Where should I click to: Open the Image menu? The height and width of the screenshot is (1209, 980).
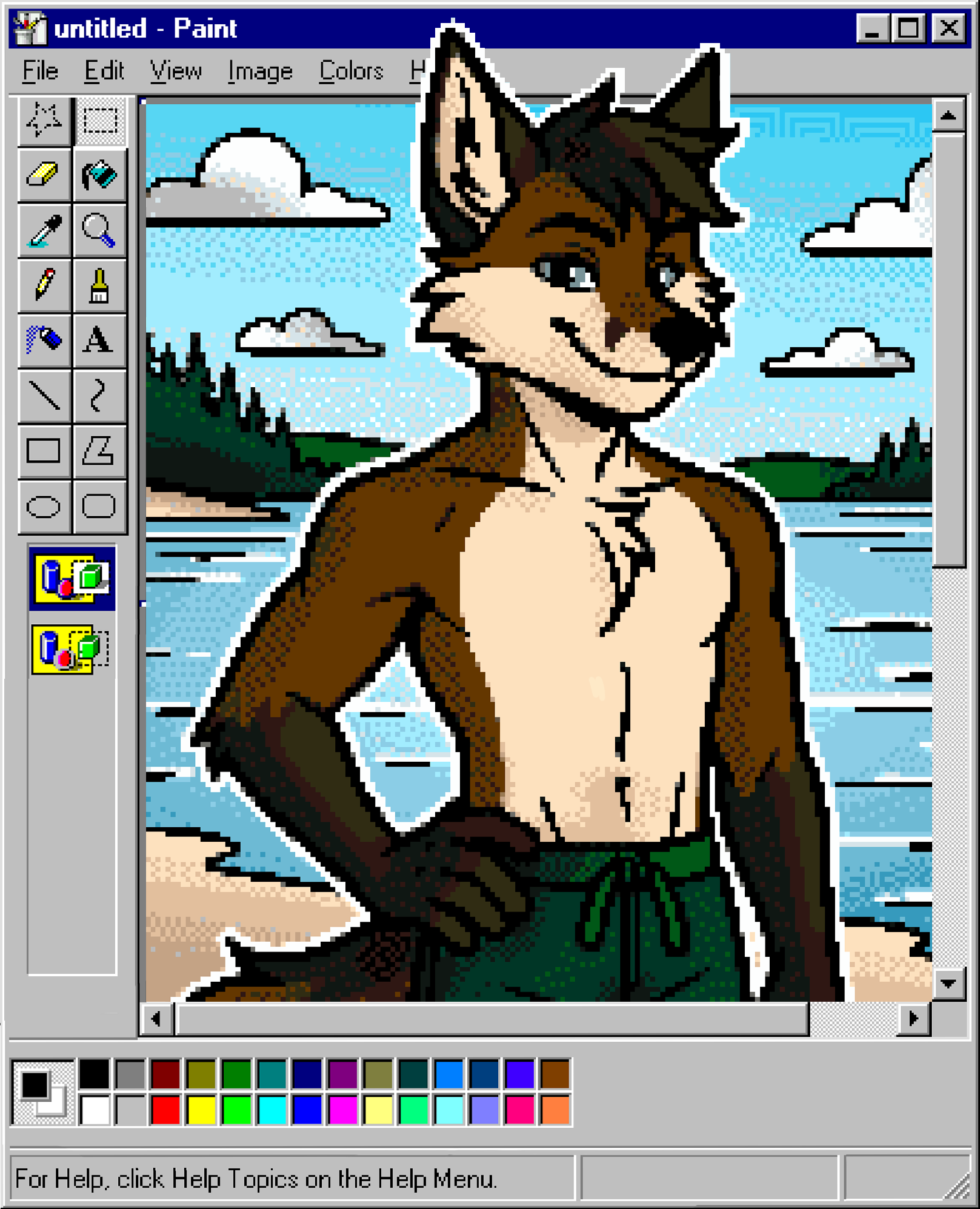pos(260,72)
